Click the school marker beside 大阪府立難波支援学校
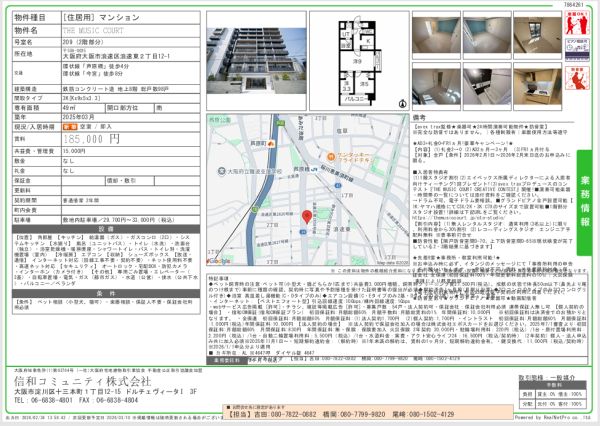This screenshot has height=426, width=600. [x=221, y=171]
